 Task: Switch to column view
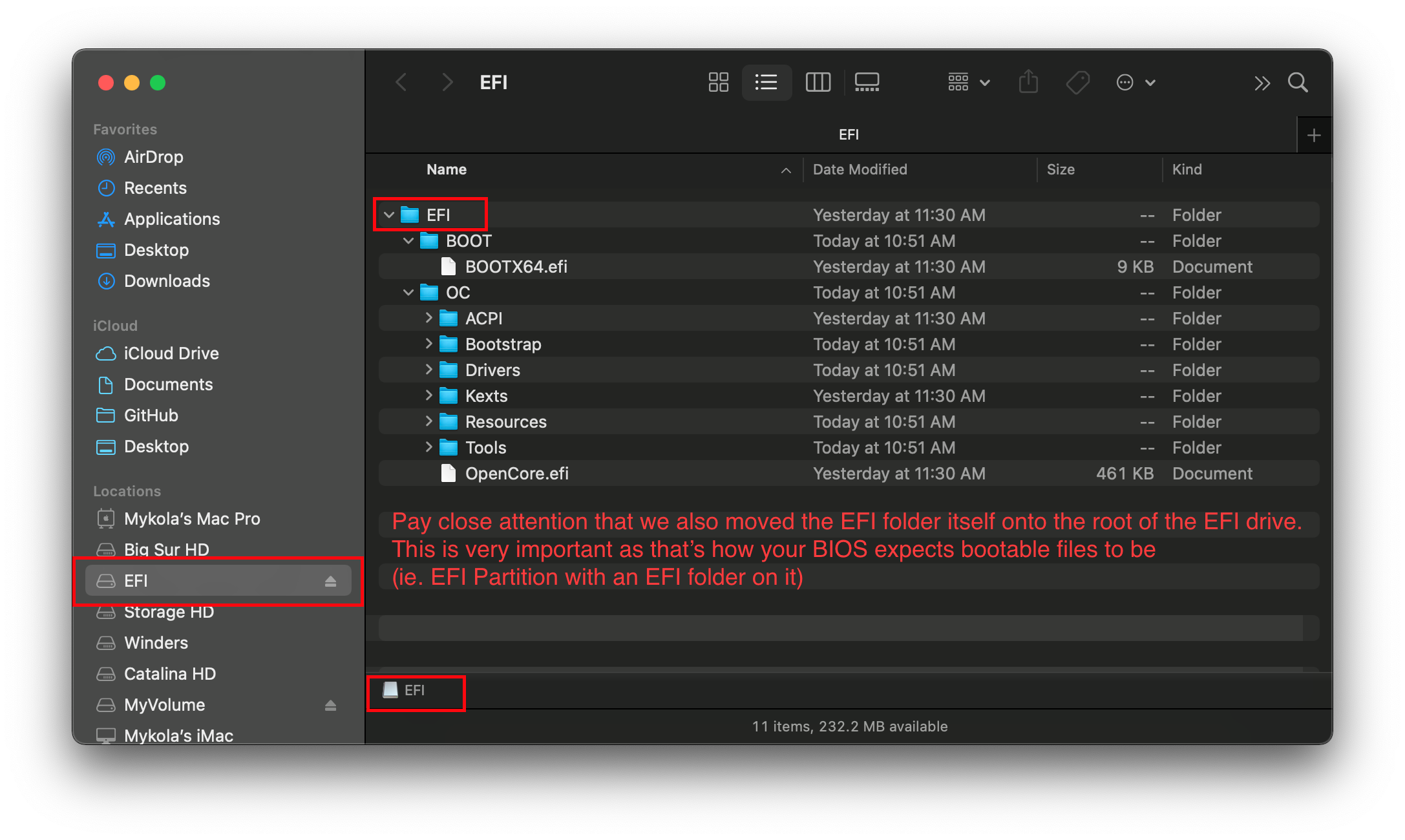point(818,82)
